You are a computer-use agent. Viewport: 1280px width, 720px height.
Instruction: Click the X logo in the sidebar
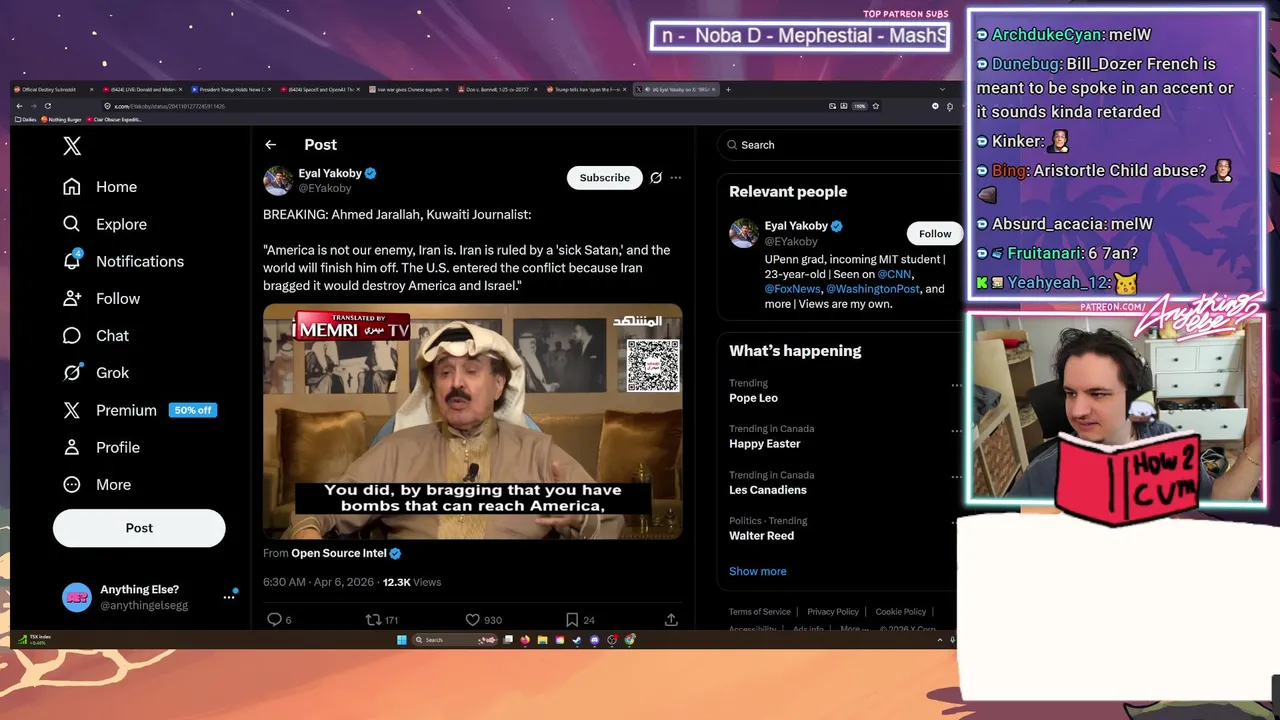72,146
